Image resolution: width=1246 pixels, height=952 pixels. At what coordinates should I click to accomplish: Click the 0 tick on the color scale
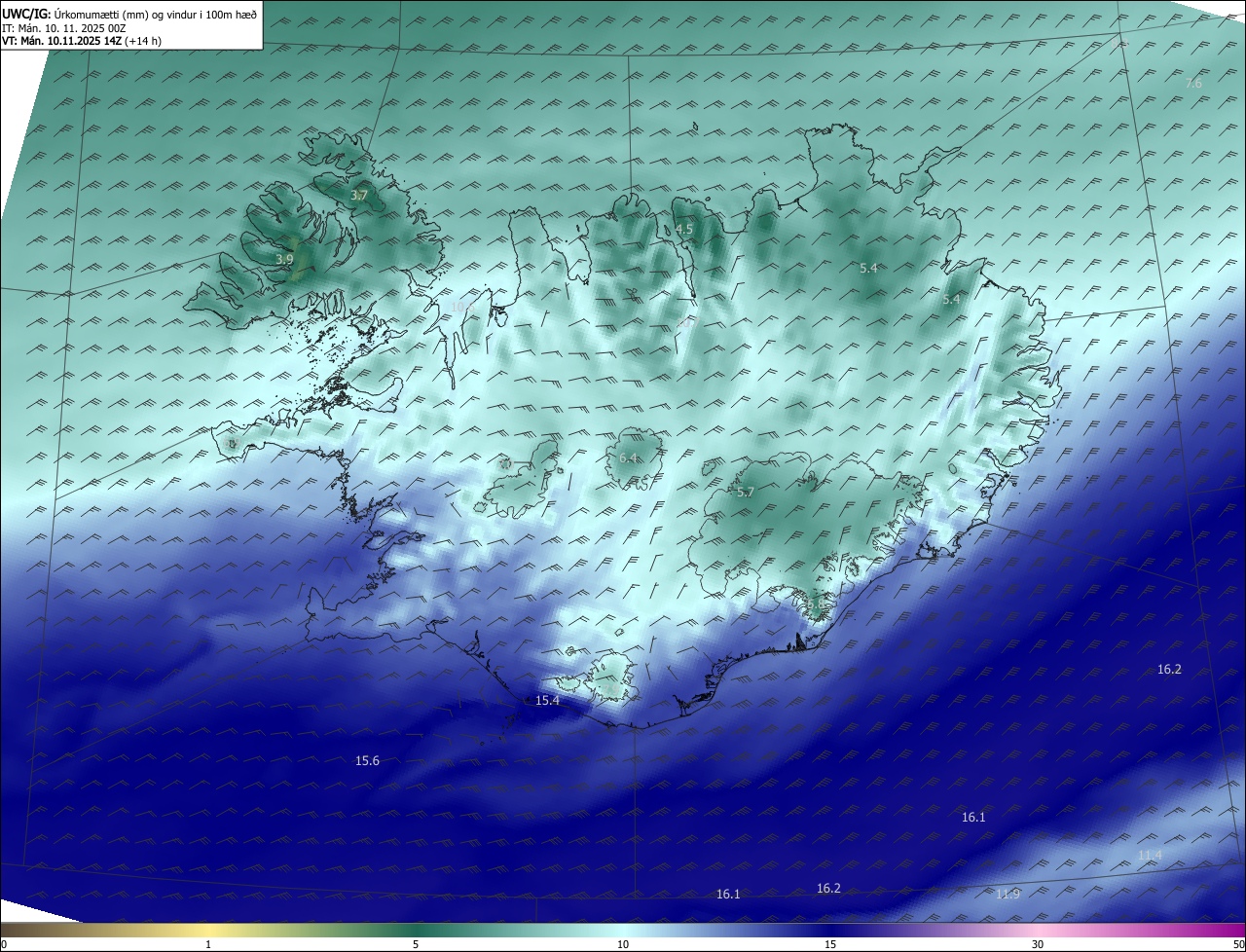4,944
